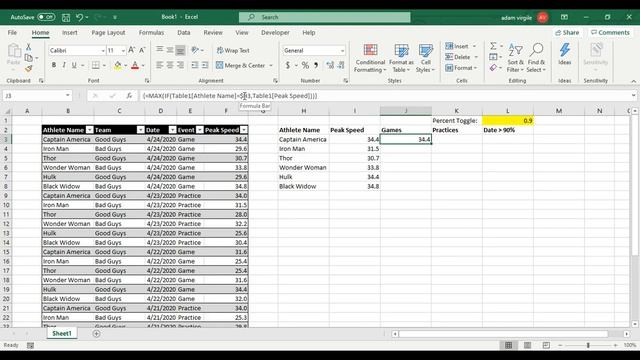Toggle the AutoSave switch
The width and height of the screenshot is (640, 360).
click(x=46, y=17)
